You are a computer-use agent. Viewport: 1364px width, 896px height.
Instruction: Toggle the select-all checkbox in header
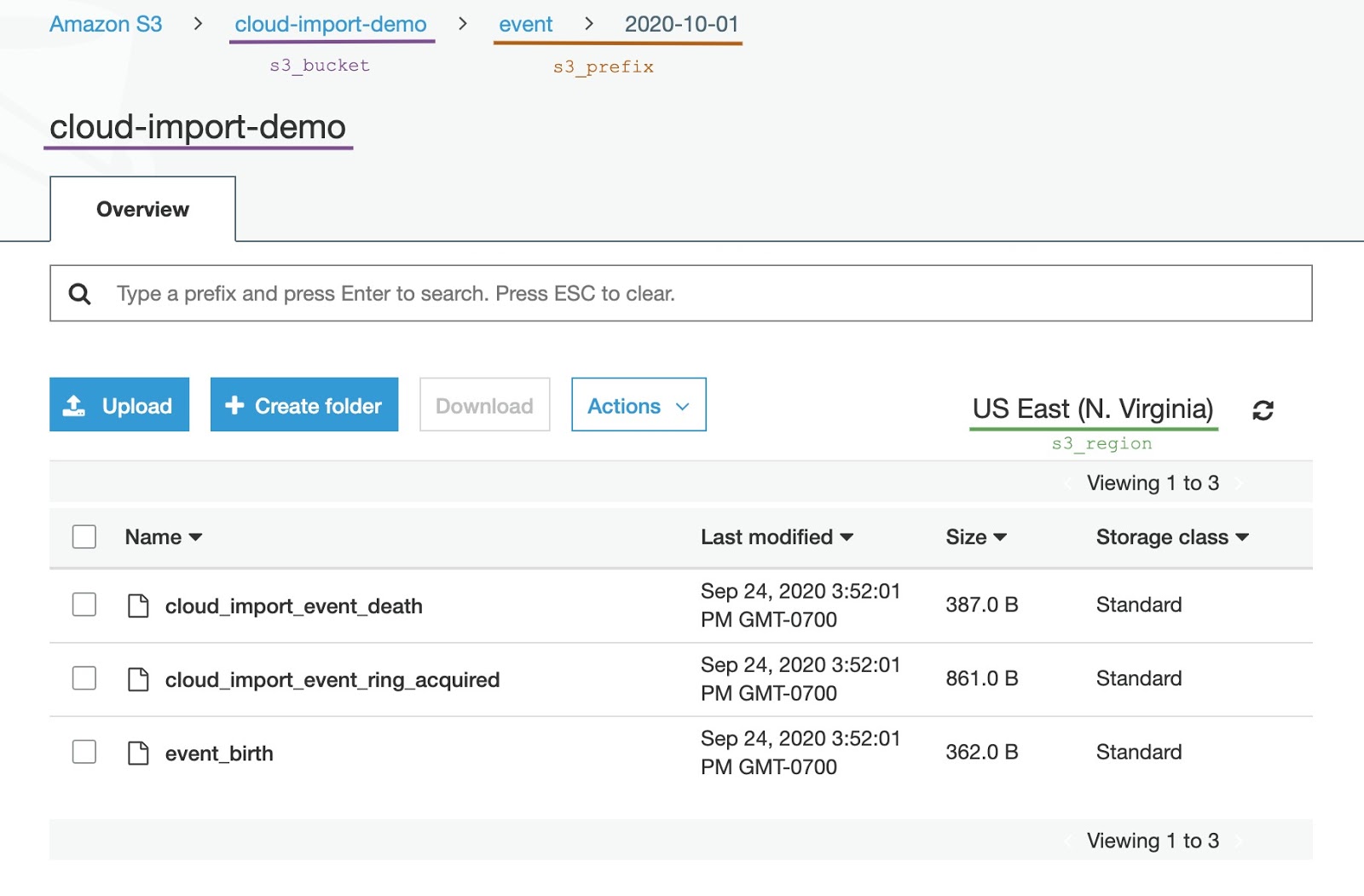pyautogui.click(x=84, y=536)
